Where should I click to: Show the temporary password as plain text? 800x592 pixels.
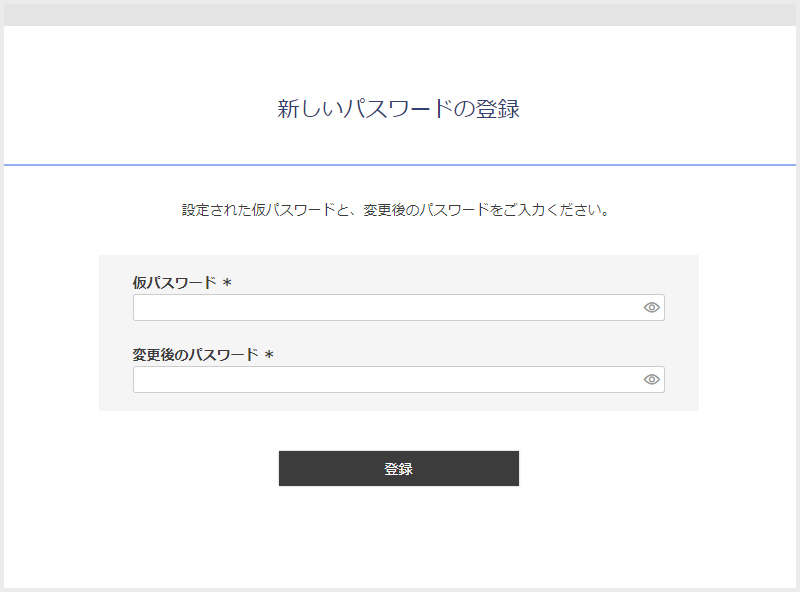click(652, 307)
